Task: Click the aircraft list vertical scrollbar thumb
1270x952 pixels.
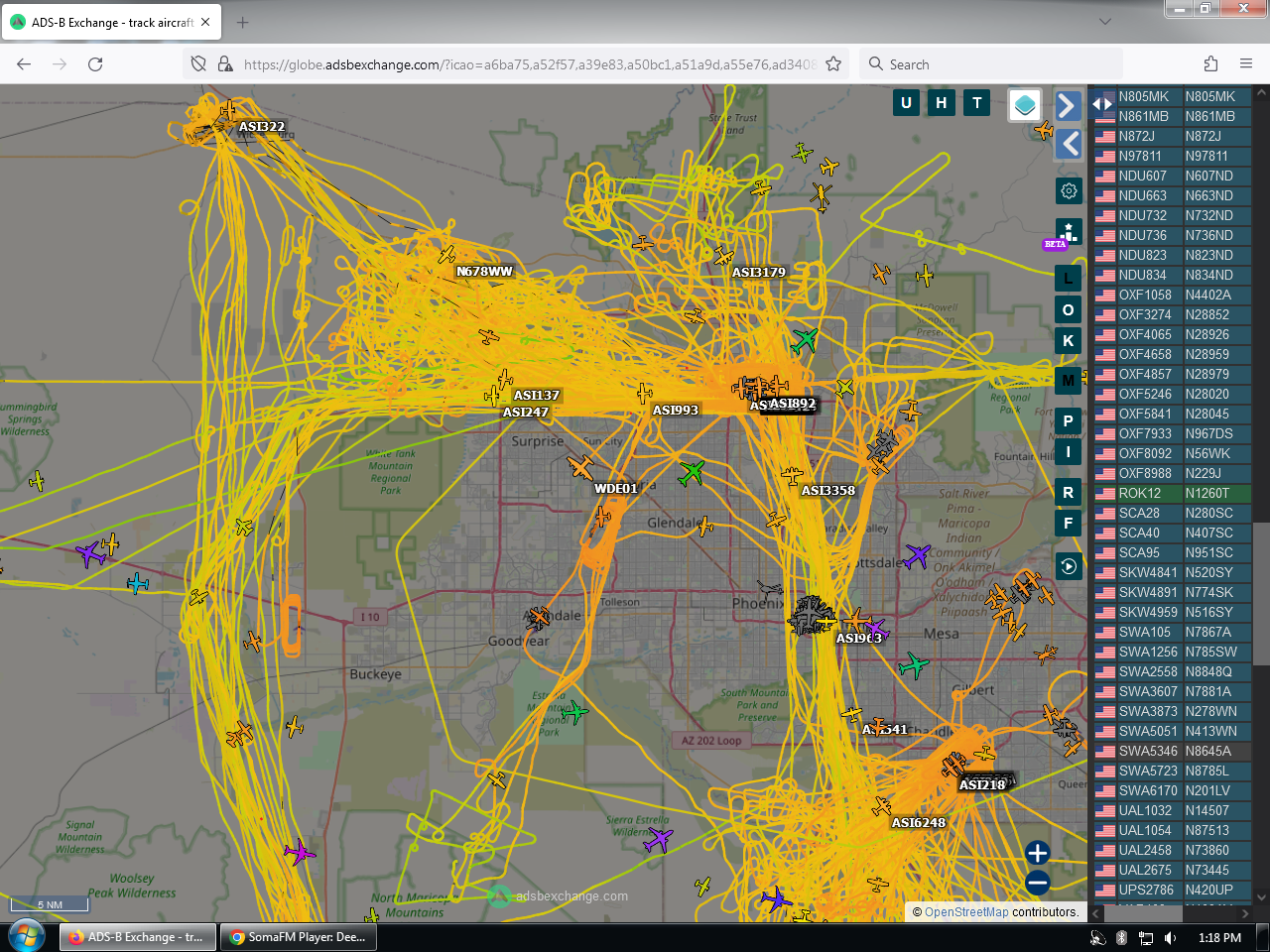Action: click(x=1261, y=593)
